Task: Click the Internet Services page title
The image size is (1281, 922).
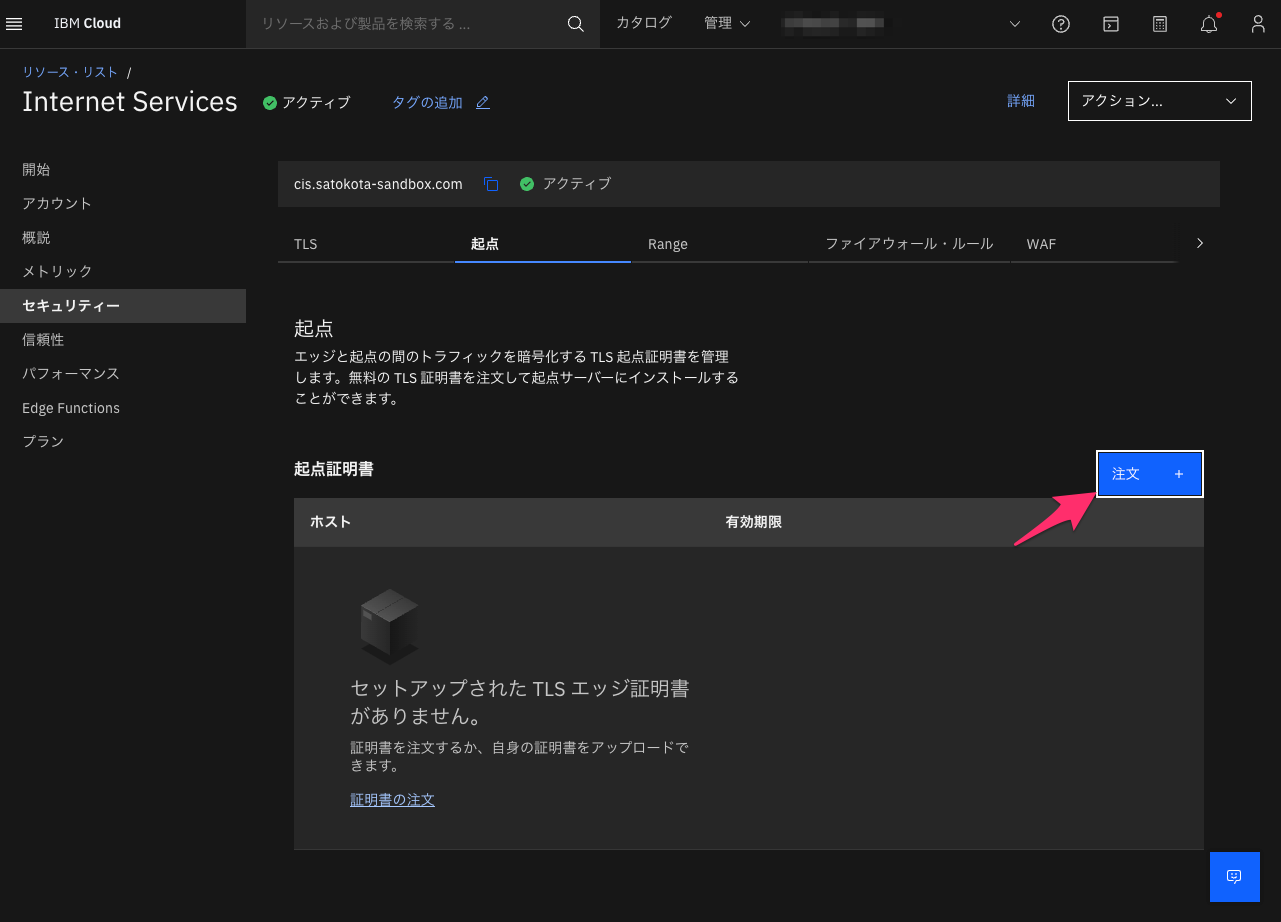Action: pyautogui.click(x=130, y=102)
